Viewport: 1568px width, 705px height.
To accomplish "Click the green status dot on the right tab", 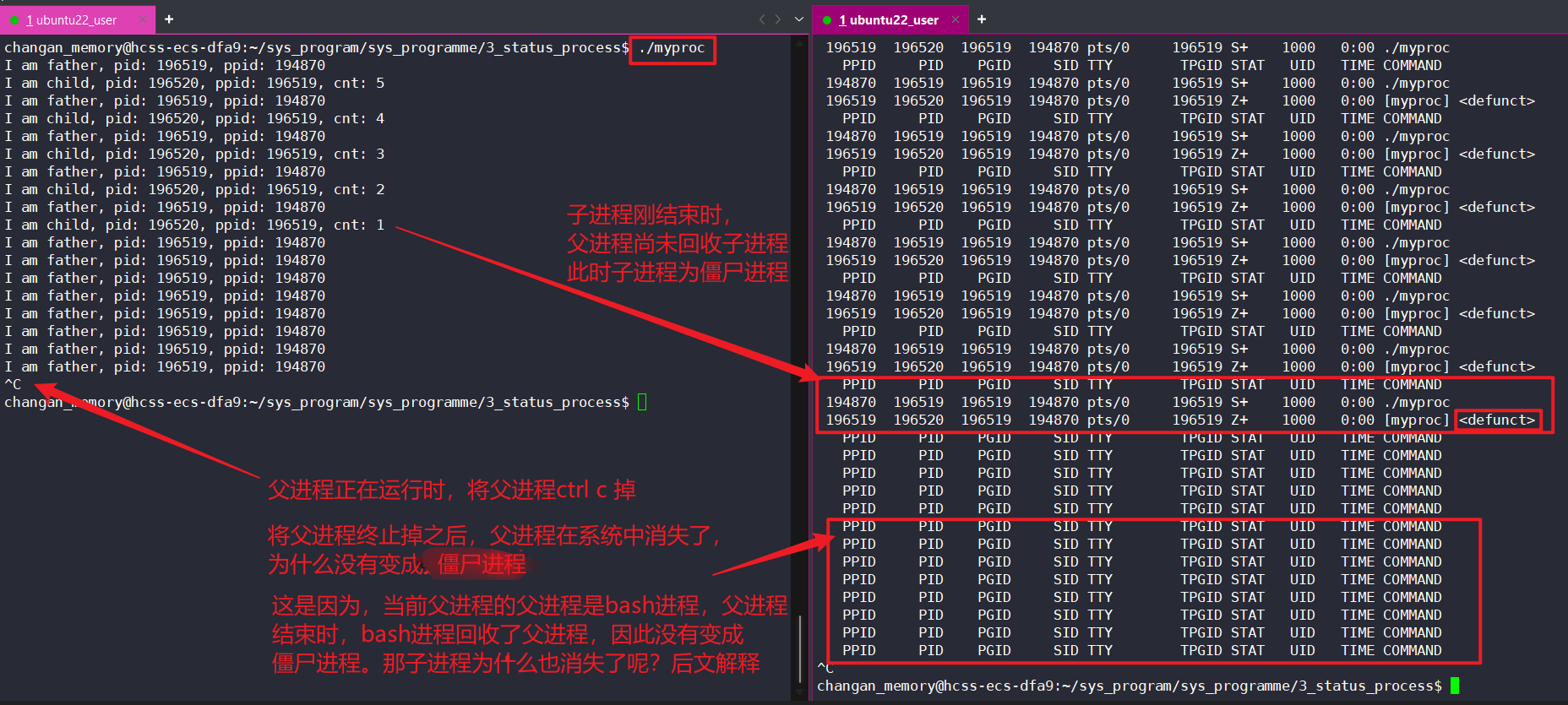I will [x=827, y=20].
